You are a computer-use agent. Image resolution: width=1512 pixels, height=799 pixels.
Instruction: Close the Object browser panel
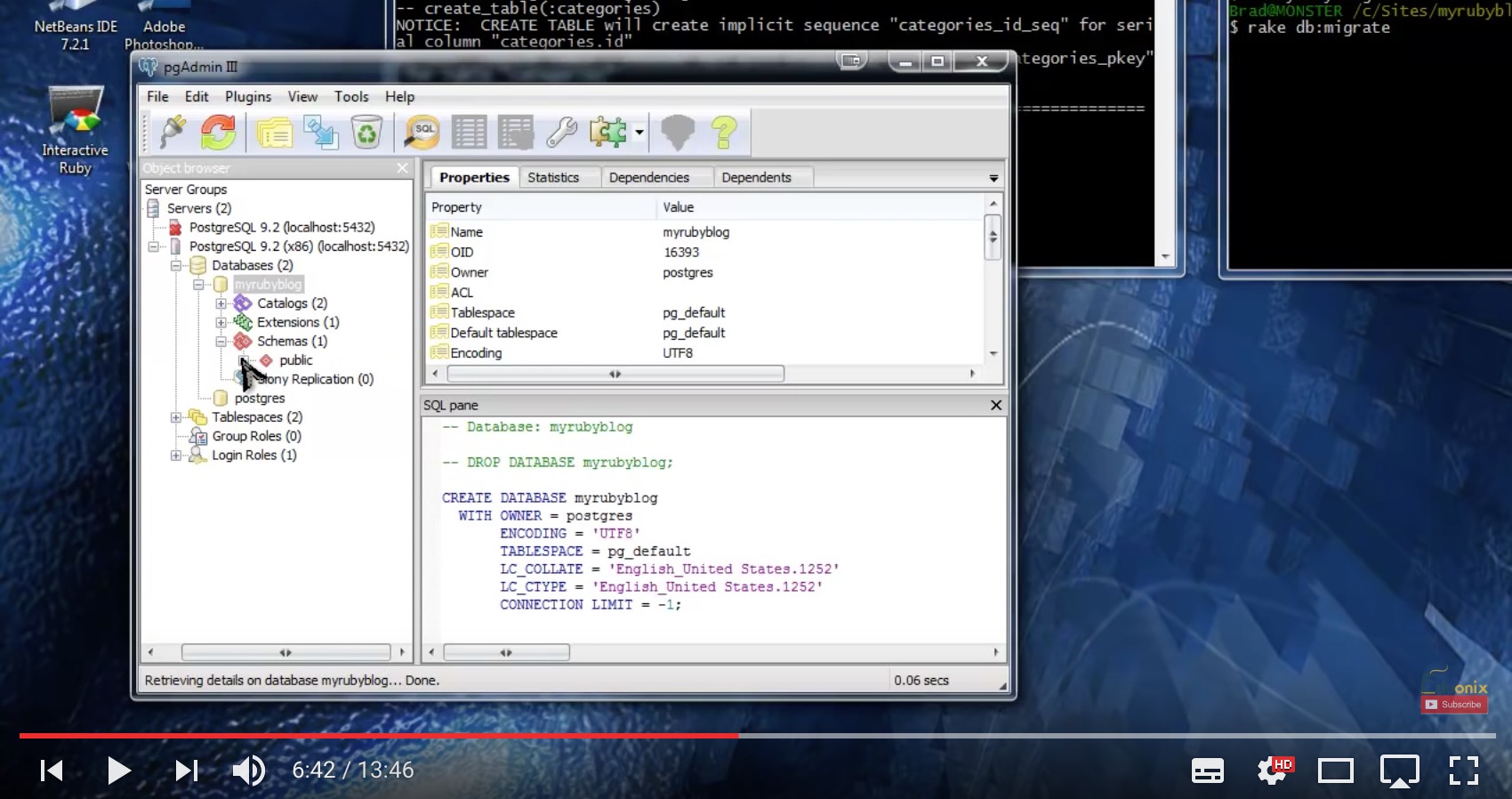(x=402, y=167)
